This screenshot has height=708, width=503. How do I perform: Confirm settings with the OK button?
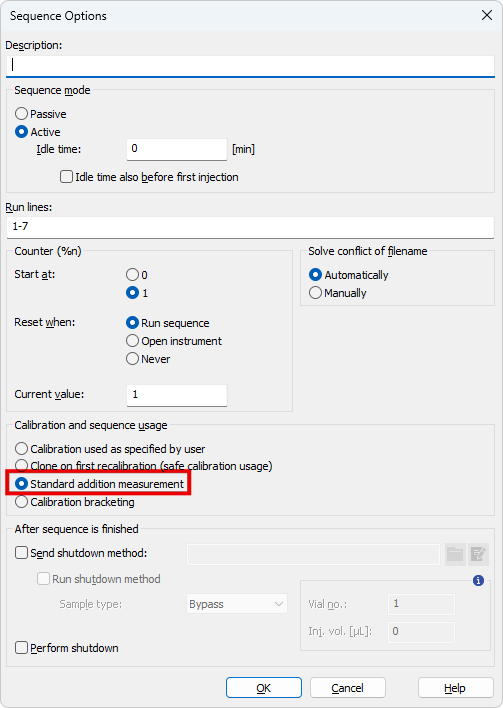click(264, 688)
